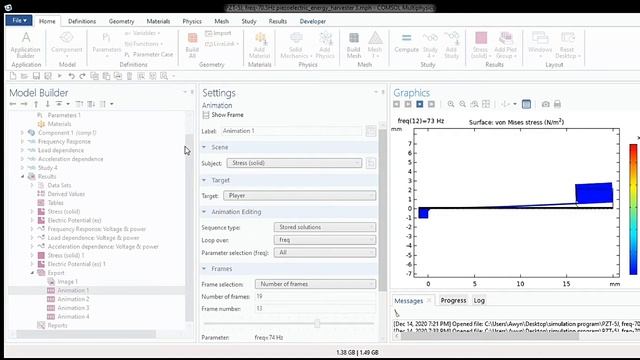Screen dimensions: 640x360
Task: Open the Progress tab
Action: click(453, 300)
